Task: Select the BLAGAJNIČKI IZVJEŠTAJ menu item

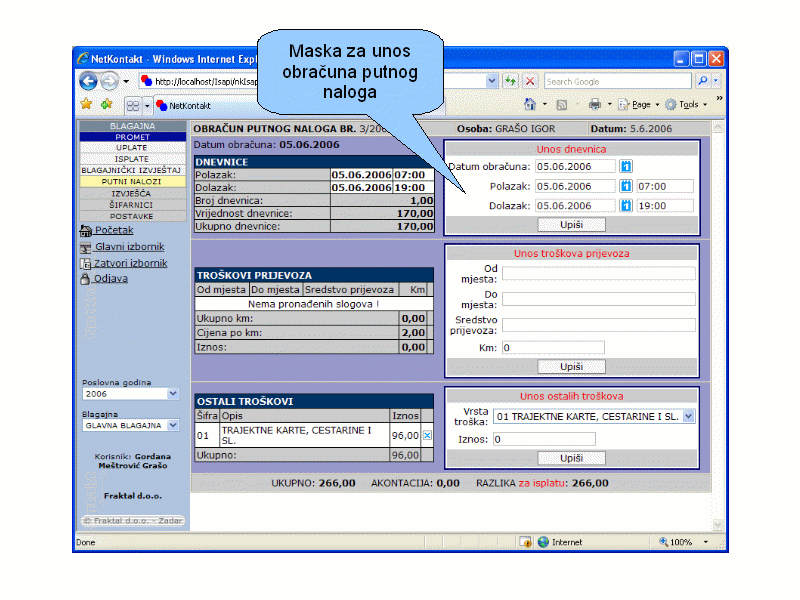Action: [x=132, y=170]
